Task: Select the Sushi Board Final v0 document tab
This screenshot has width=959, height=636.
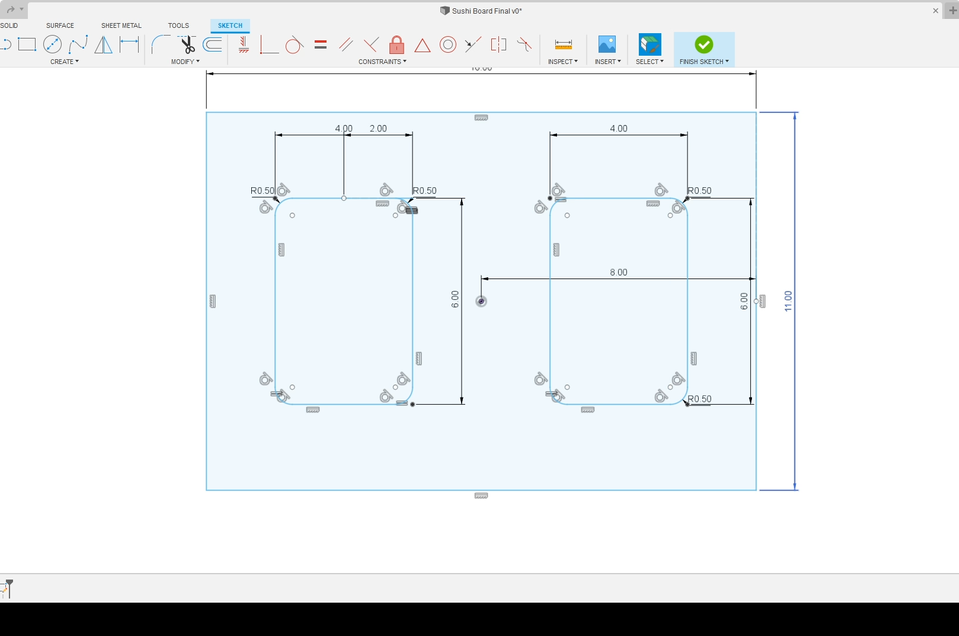Action: (x=481, y=10)
